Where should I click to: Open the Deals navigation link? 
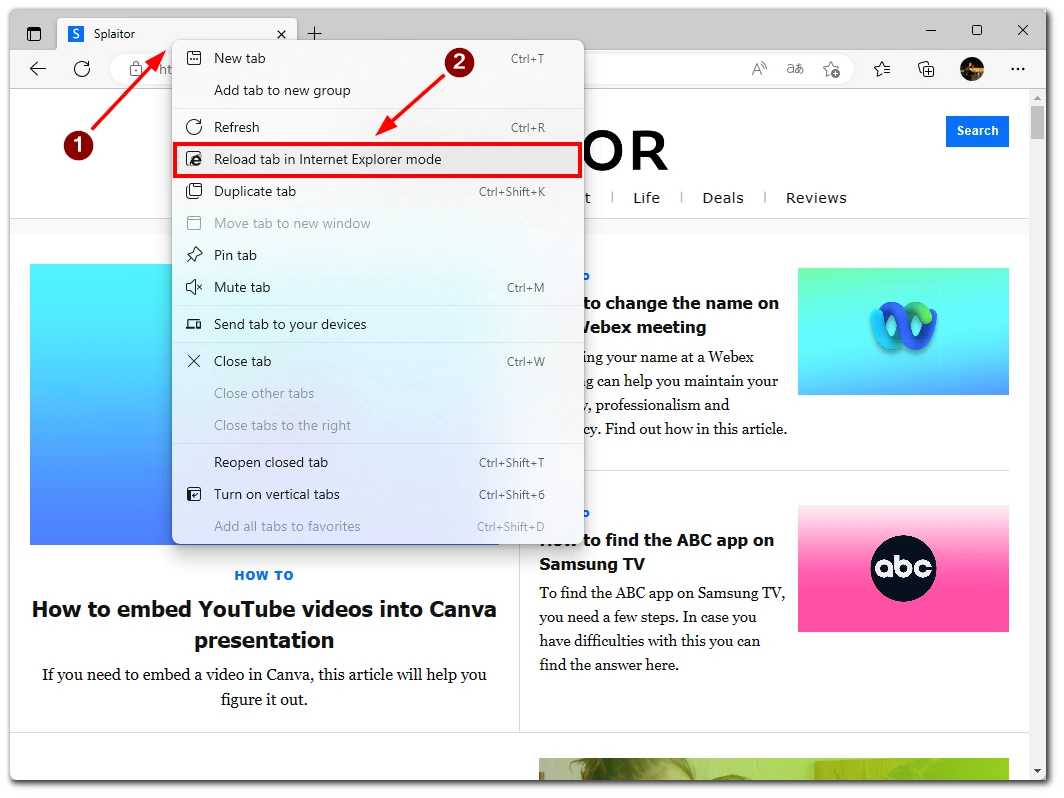pos(723,197)
